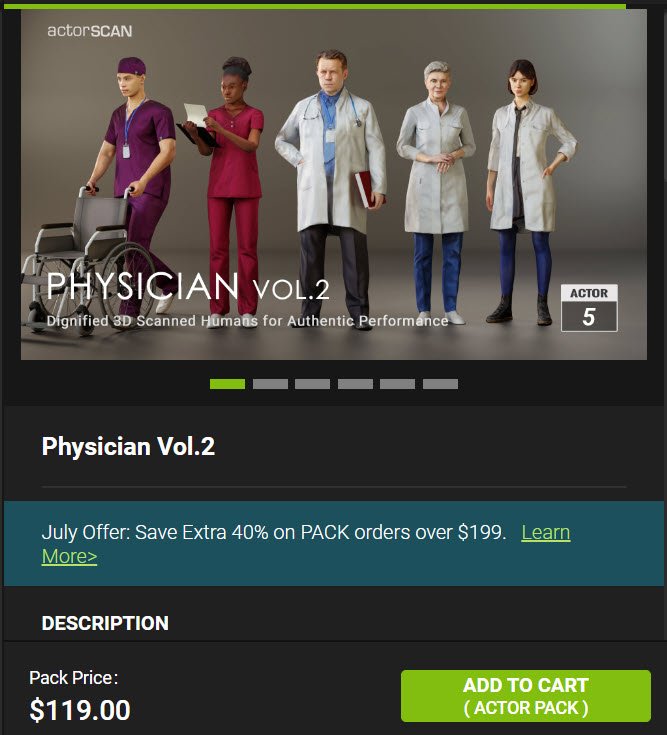The height and width of the screenshot is (735, 667).
Task: Add the Actor Pack to cart
Action: click(x=526, y=696)
